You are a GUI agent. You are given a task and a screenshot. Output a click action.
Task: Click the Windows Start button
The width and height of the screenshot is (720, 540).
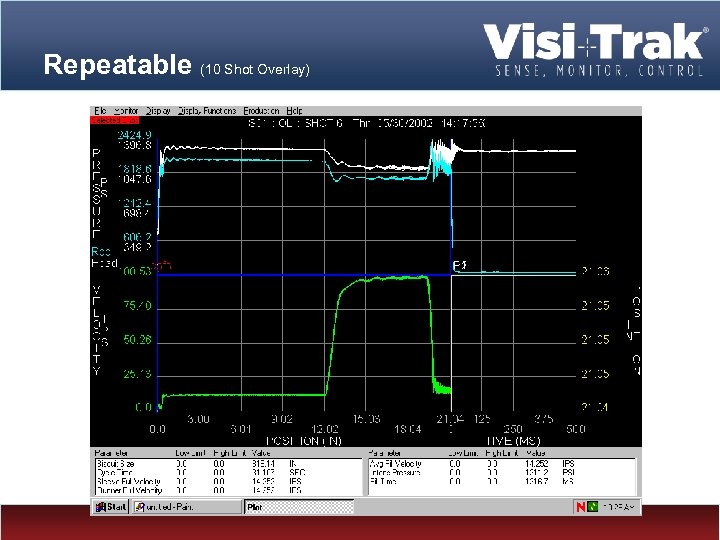click(x=110, y=507)
